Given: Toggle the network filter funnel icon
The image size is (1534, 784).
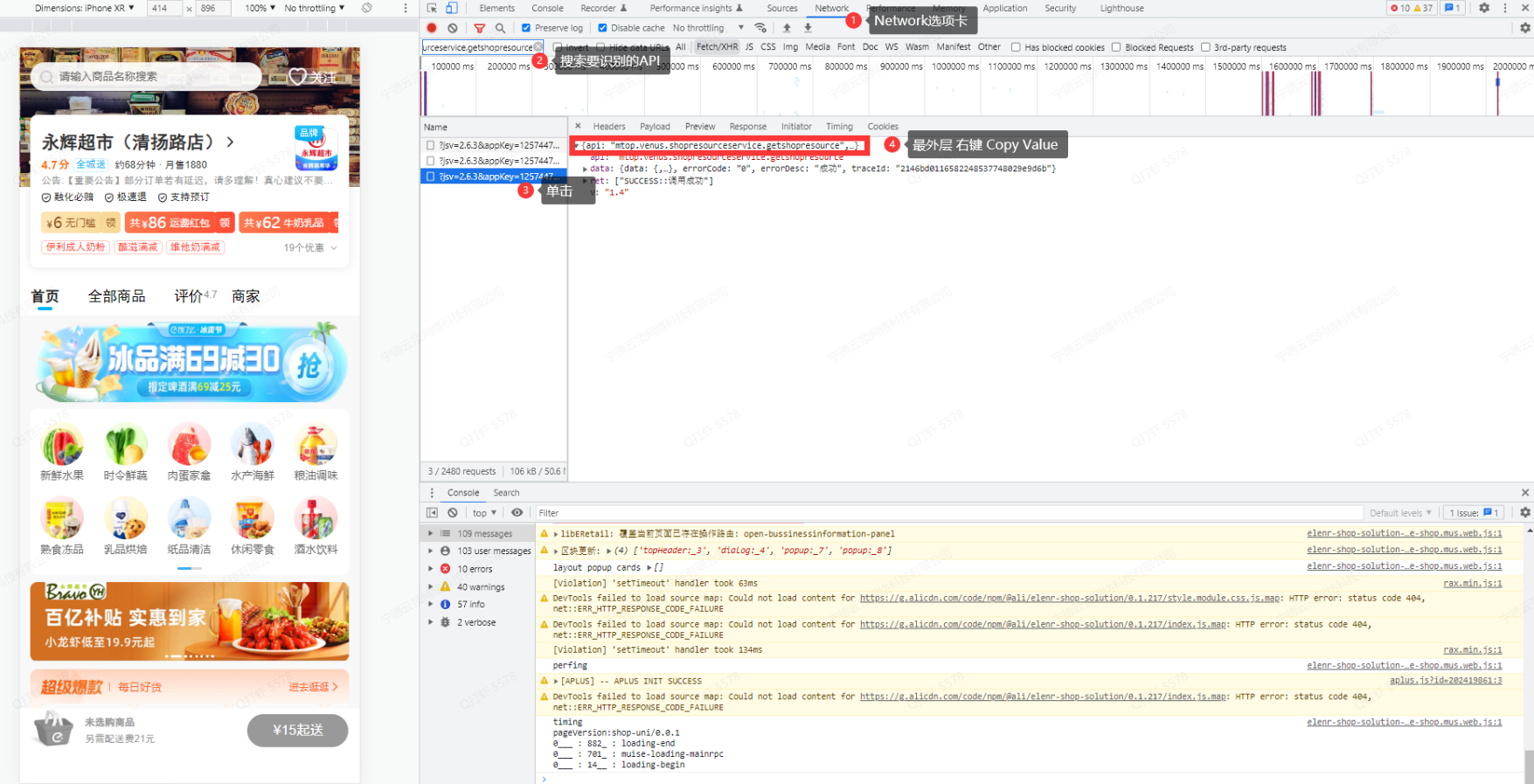Looking at the screenshot, I should pyautogui.click(x=480, y=28).
